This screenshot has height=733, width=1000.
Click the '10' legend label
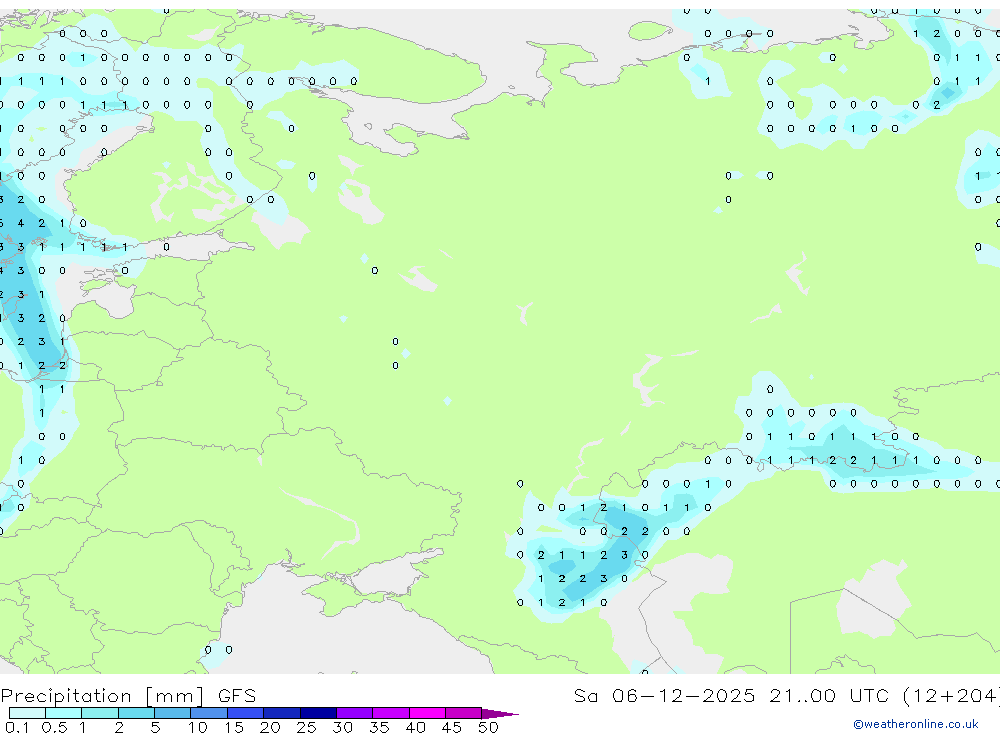coord(198,727)
